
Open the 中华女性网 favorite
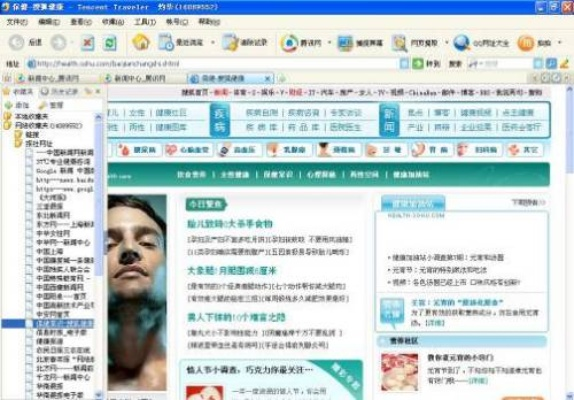pos(53,233)
